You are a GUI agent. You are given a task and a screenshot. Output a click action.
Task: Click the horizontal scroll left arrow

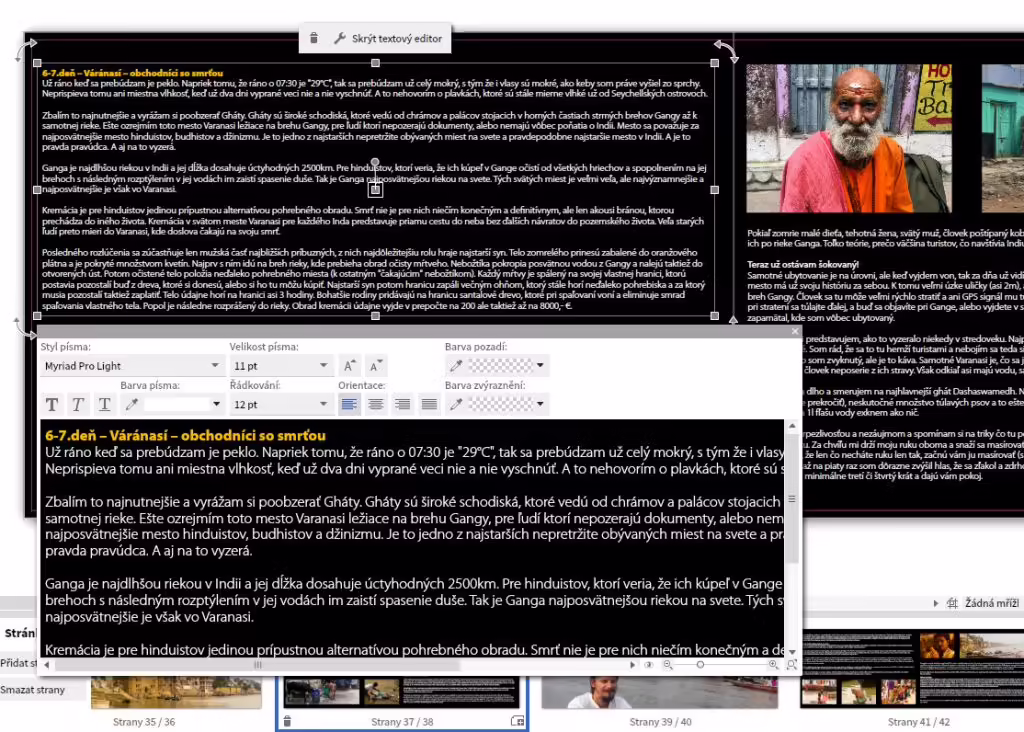click(x=47, y=665)
